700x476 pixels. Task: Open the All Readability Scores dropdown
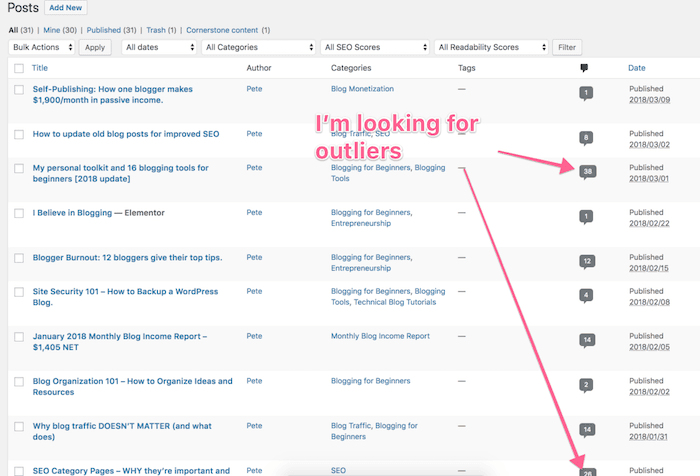coord(491,47)
